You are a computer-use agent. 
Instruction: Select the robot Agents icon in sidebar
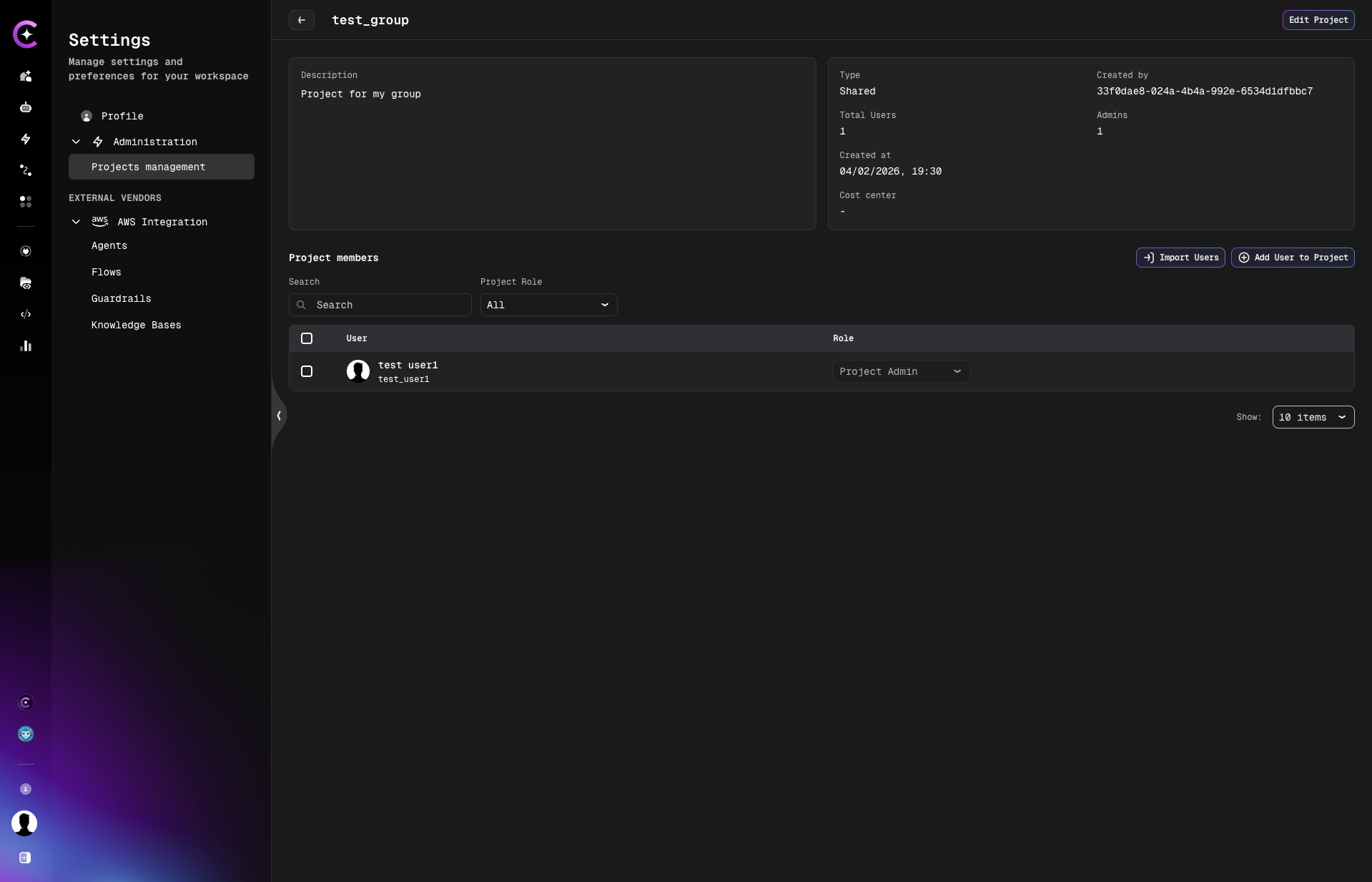pos(26,107)
